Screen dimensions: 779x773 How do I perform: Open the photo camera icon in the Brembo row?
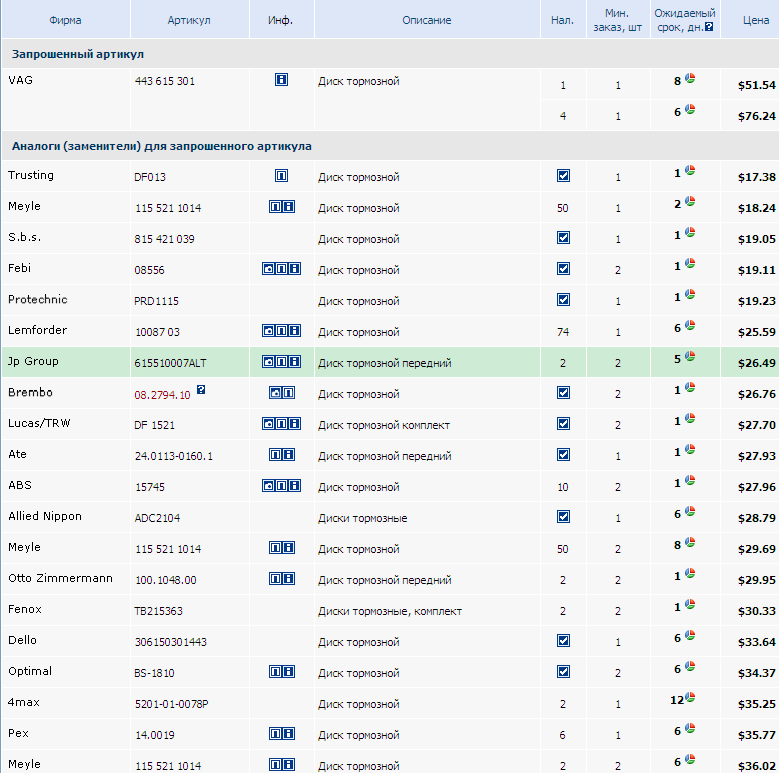click(275, 392)
